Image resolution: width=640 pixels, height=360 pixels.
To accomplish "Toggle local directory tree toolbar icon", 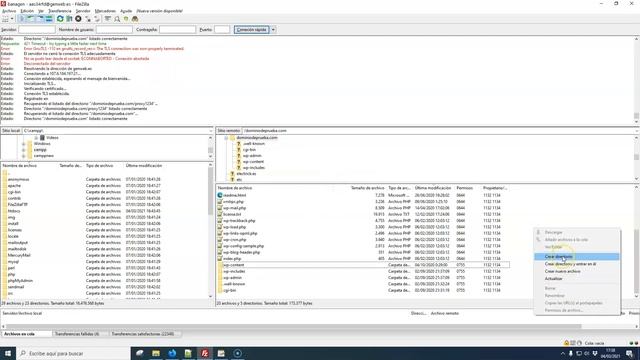I will (31, 19).
